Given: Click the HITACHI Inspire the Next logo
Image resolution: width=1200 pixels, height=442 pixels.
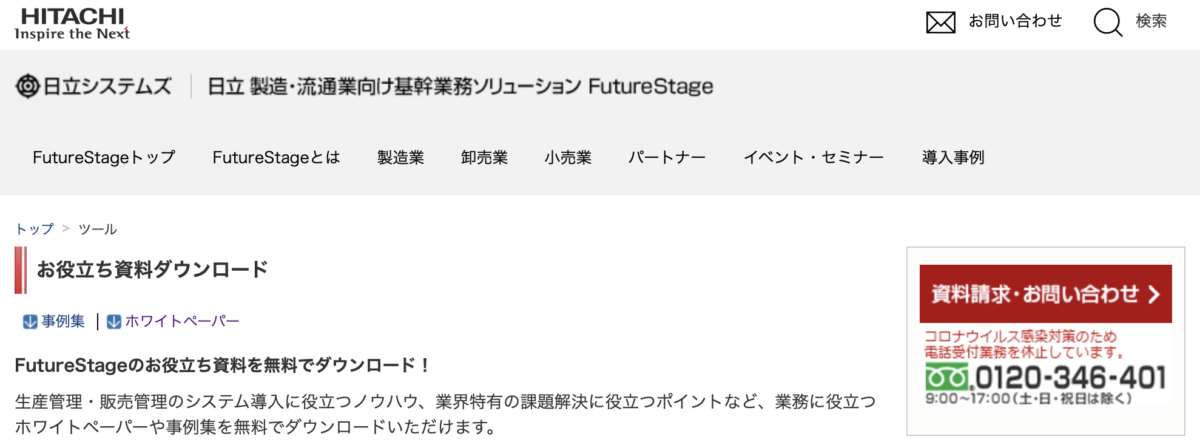Looking at the screenshot, I should point(72,22).
